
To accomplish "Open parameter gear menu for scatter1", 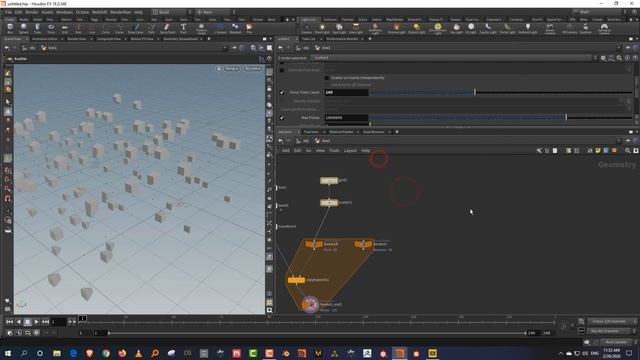I will (603, 58).
